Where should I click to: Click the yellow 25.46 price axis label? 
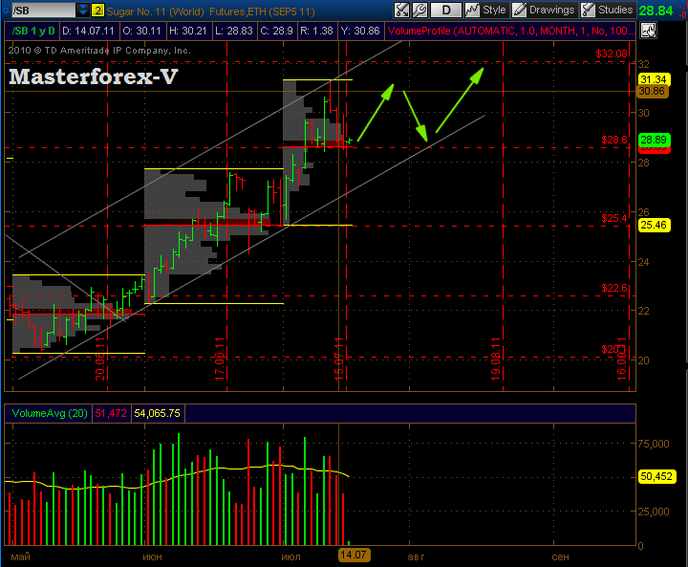[653, 225]
